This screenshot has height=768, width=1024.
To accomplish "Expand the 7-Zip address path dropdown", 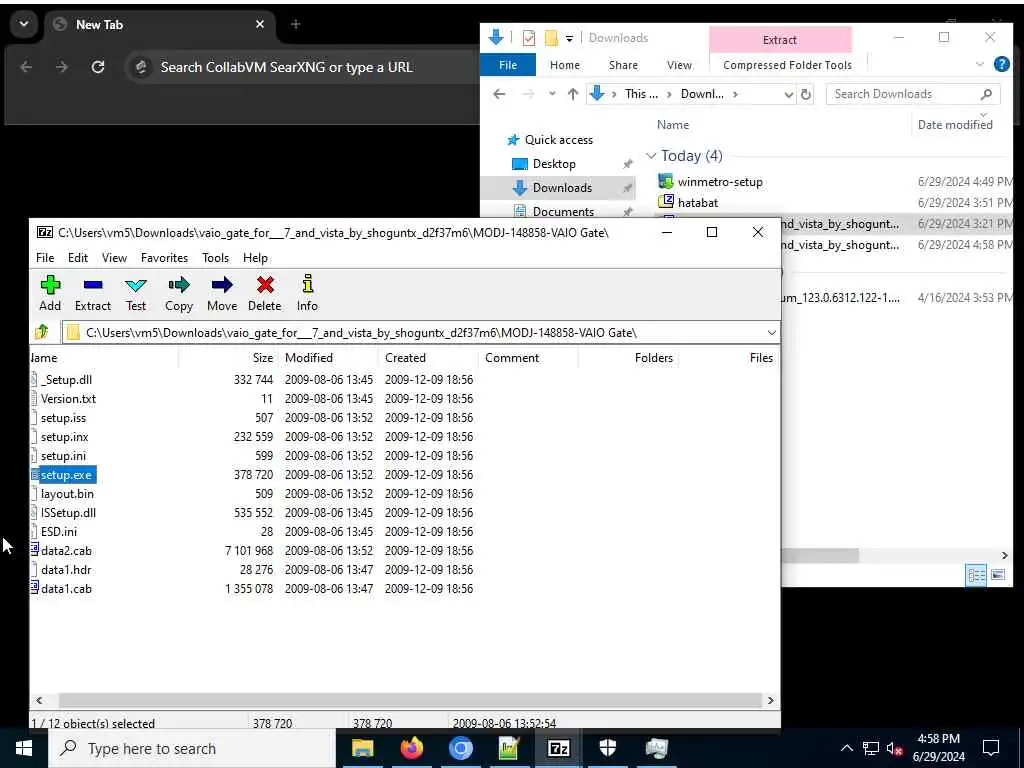I will click(x=771, y=332).
